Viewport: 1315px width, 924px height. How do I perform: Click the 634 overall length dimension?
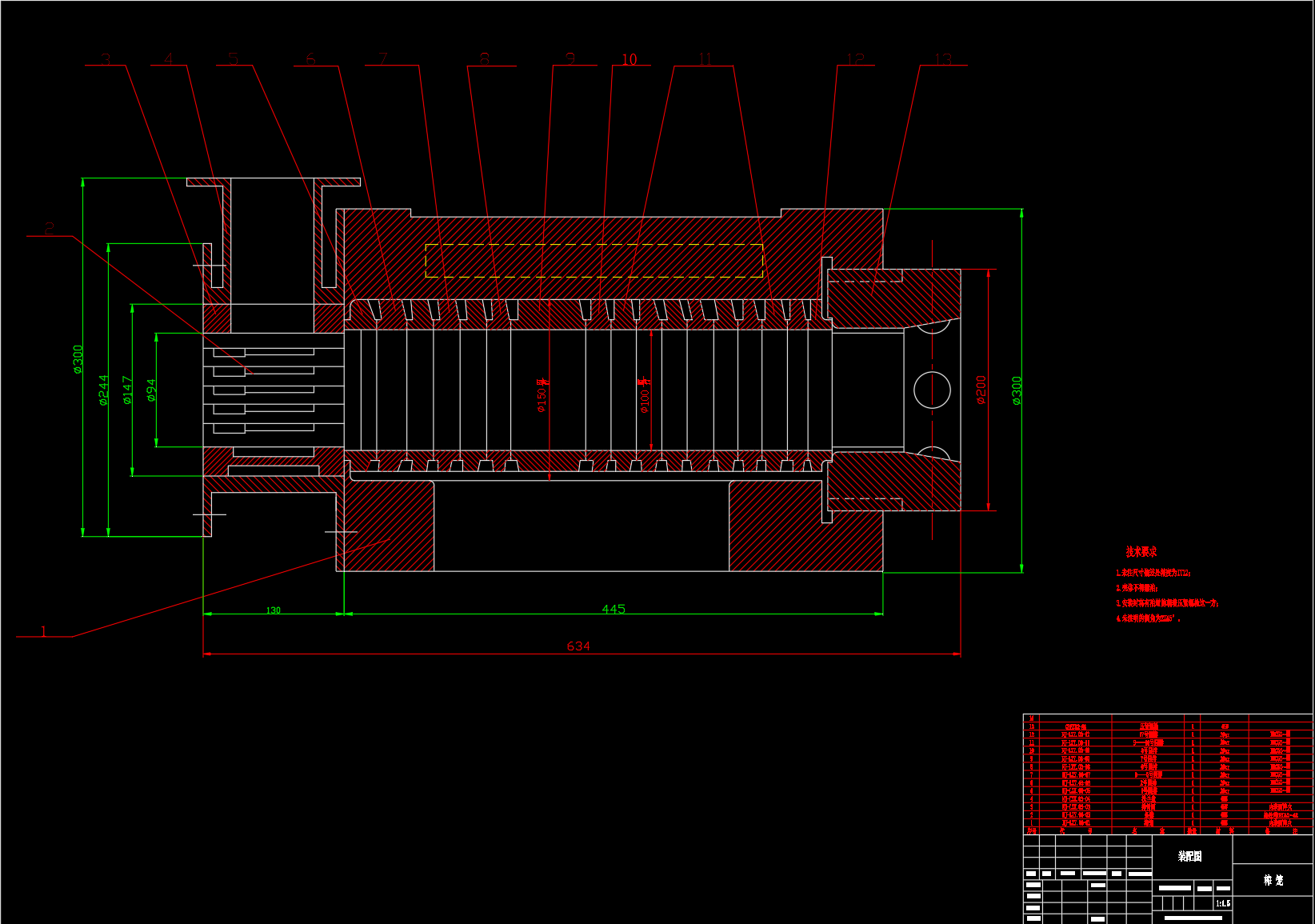tap(578, 646)
